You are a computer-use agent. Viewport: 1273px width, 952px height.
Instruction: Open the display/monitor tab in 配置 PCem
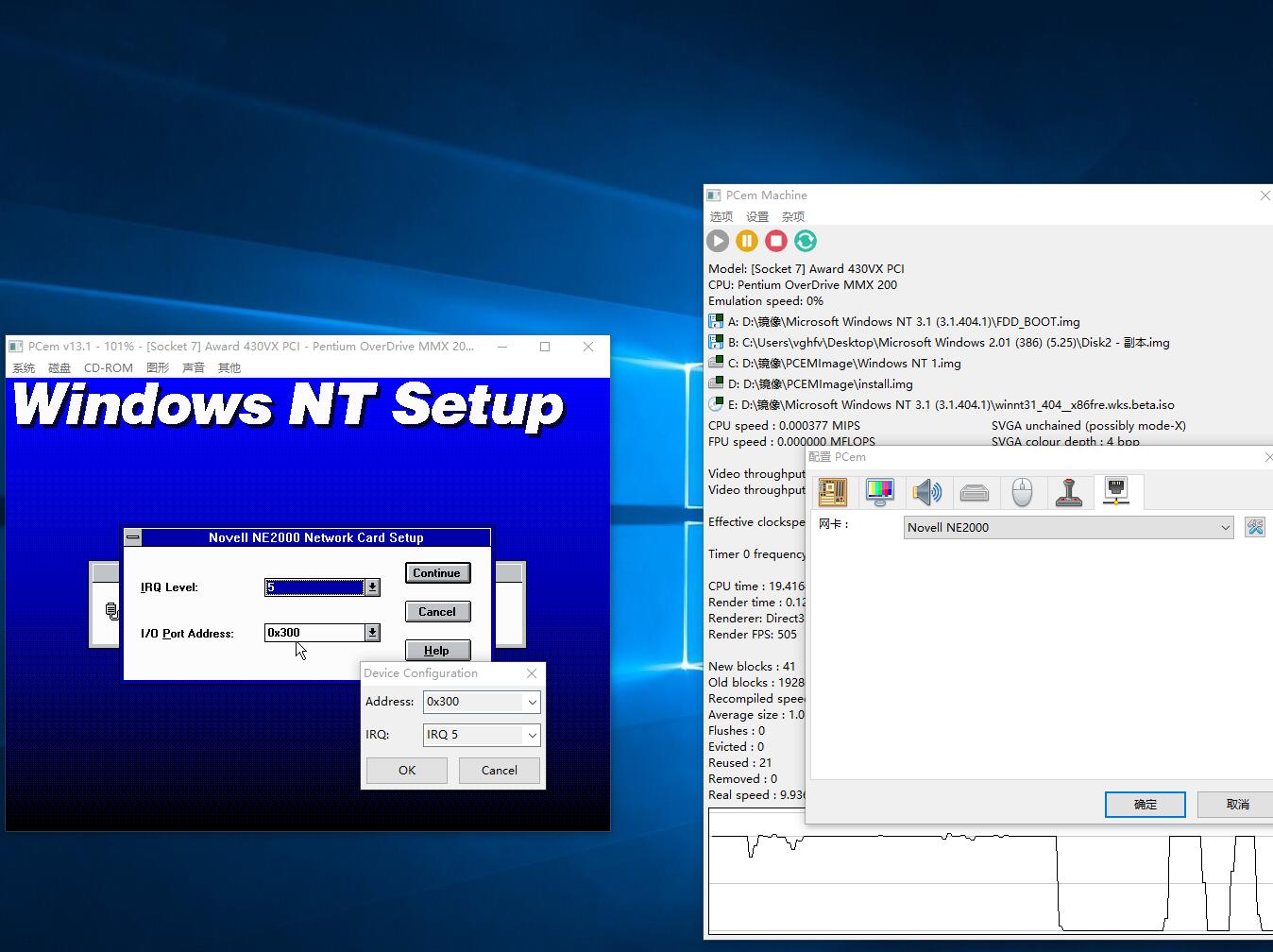[879, 491]
